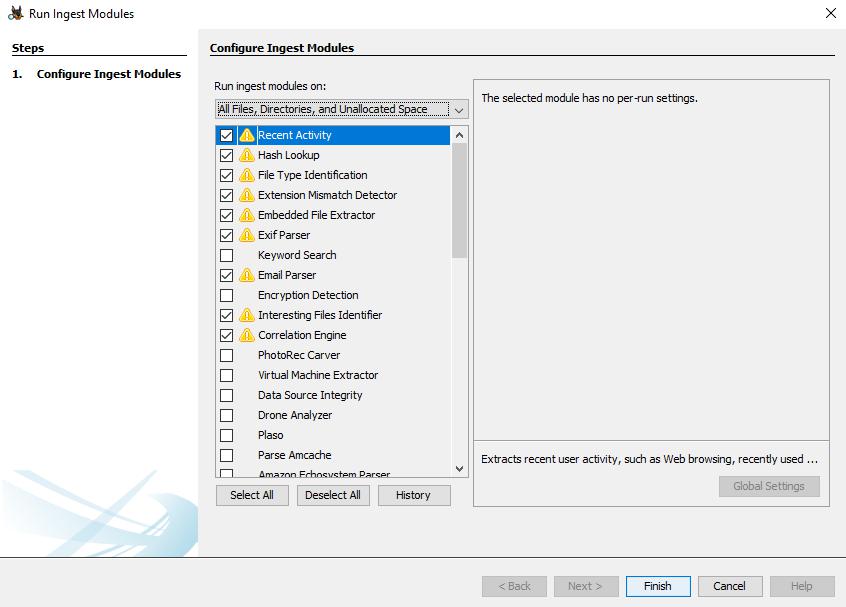
Task: Click warning icon next to Correlation Engine
Action: [246, 335]
